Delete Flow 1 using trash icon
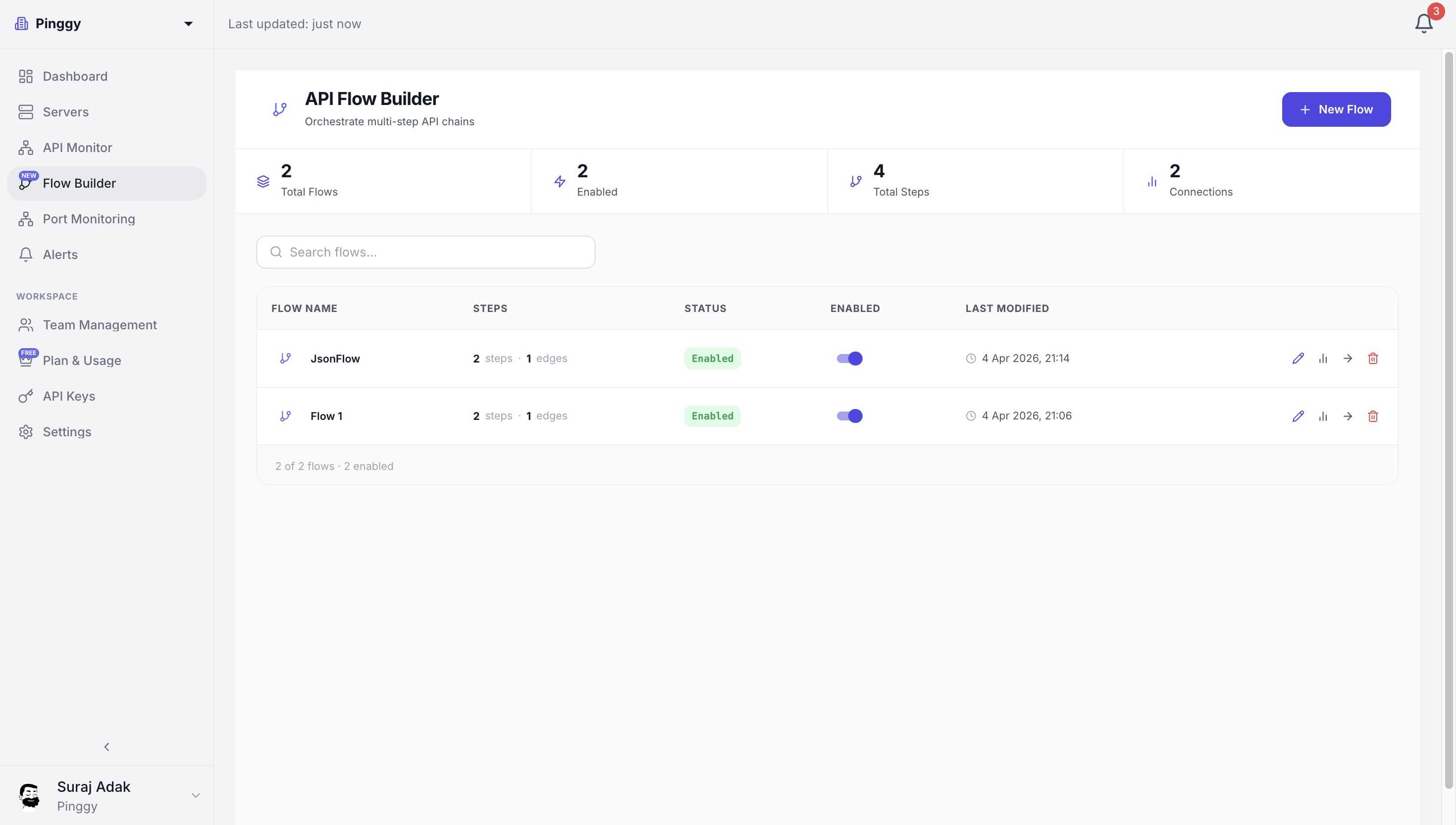The width and height of the screenshot is (1456, 825). tap(1373, 416)
